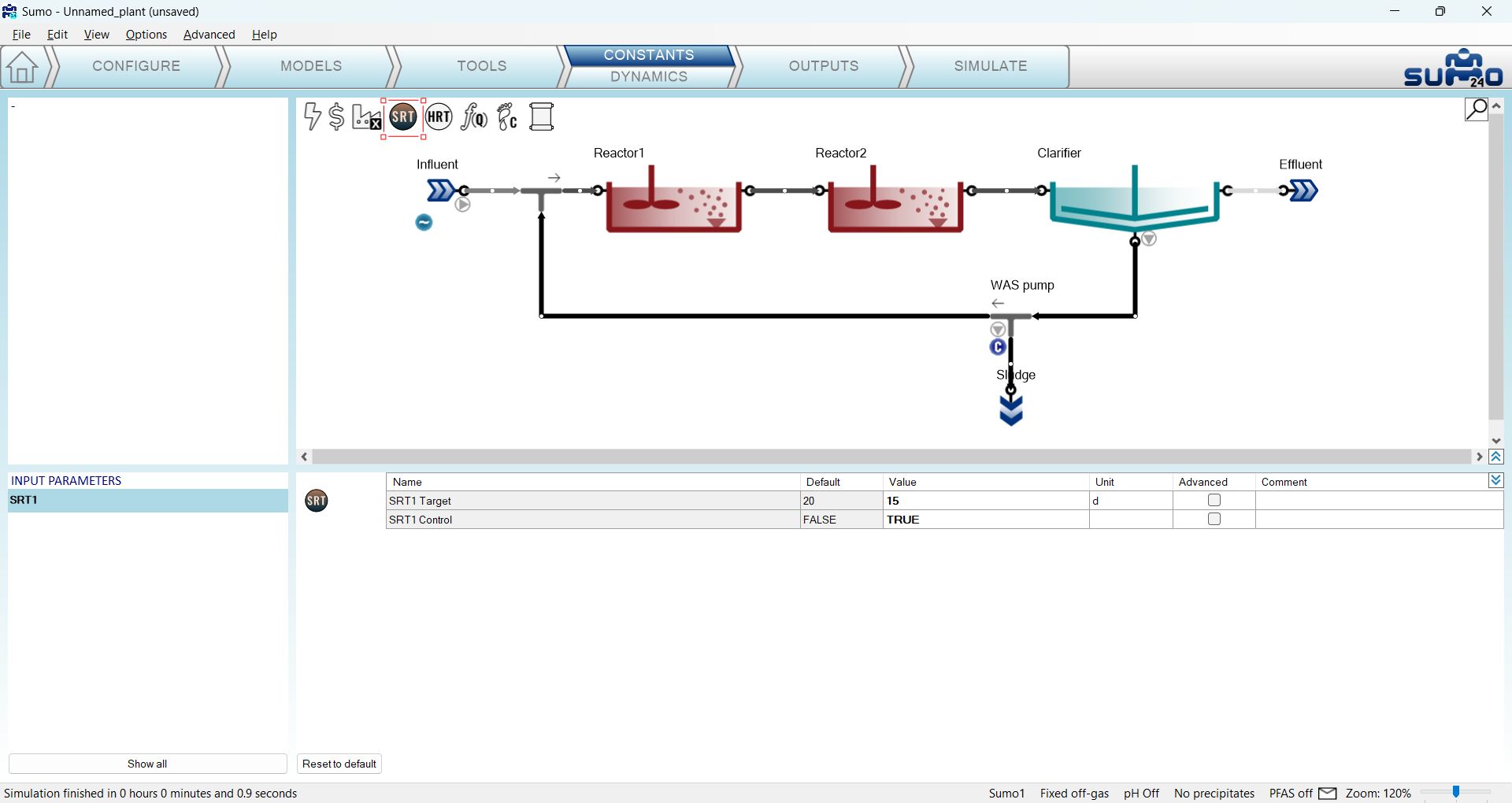Click the carbon footprint icon
1512x803 pixels.
tap(507, 117)
